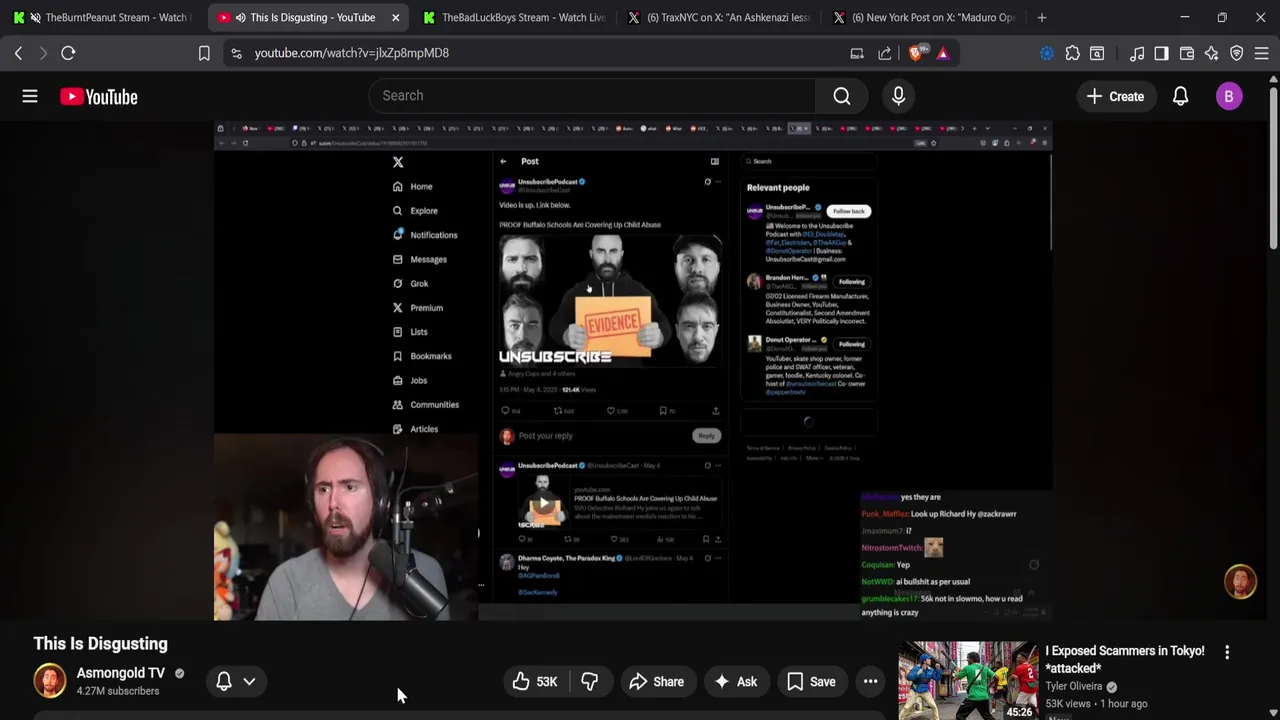Switch to New York Post on X tab

(x=922, y=17)
